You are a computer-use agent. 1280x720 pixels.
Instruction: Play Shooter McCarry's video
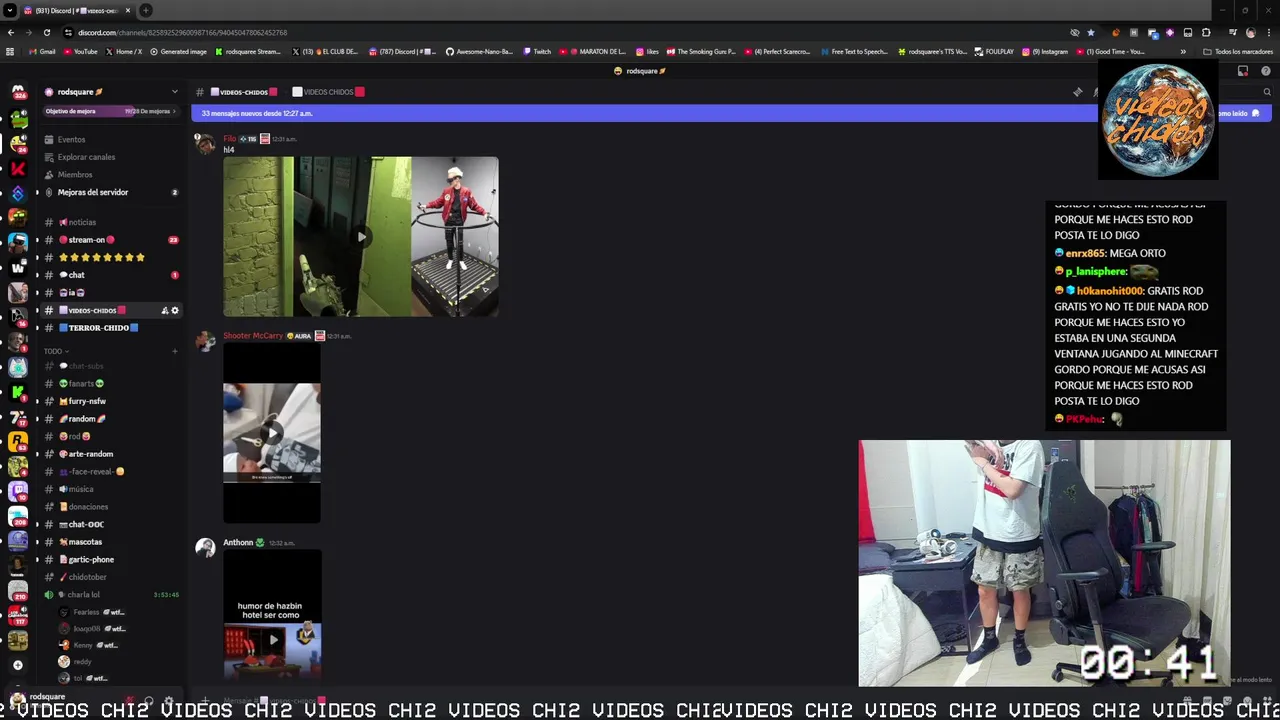pyautogui.click(x=272, y=433)
